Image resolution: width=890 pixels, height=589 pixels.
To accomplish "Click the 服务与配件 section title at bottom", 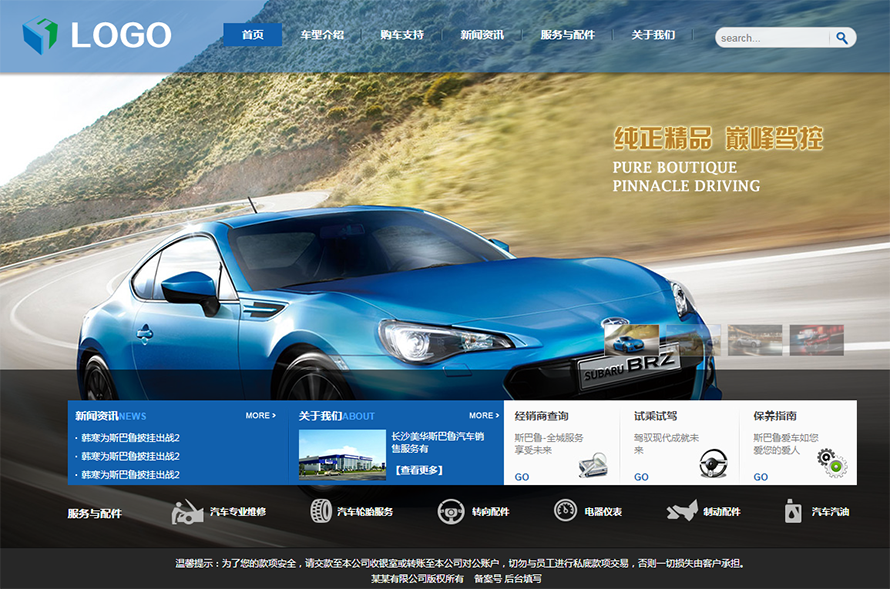I will (x=95, y=514).
